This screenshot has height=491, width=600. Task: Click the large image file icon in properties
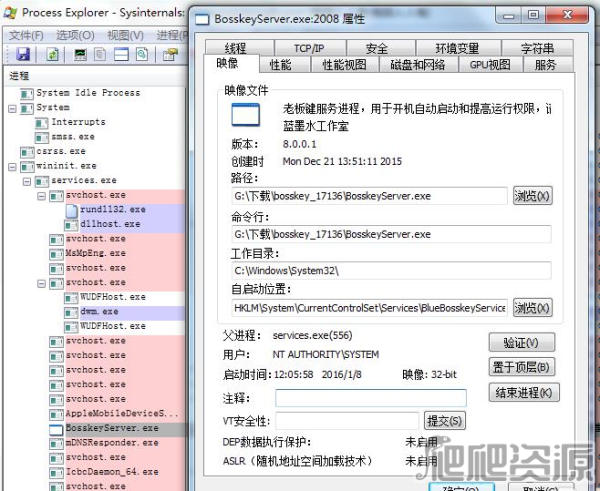pyautogui.click(x=246, y=114)
